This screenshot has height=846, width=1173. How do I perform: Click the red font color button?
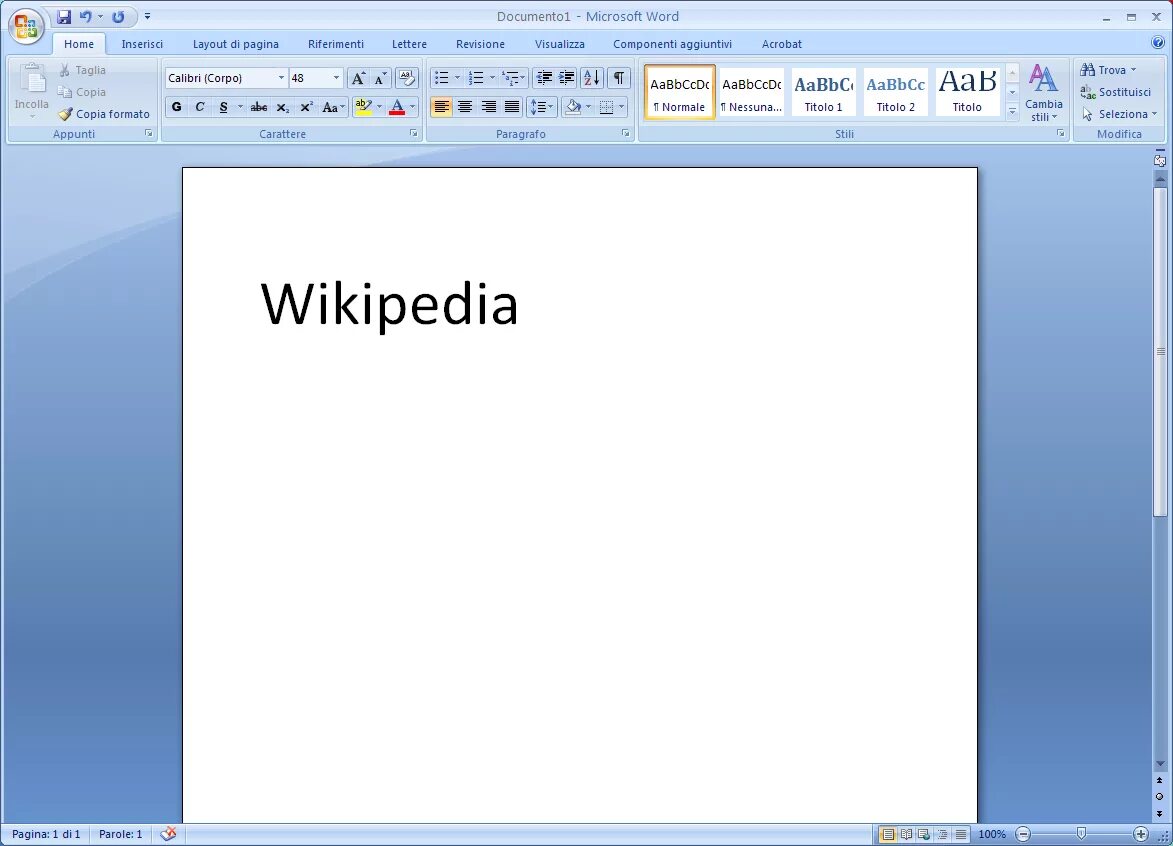[x=397, y=107]
